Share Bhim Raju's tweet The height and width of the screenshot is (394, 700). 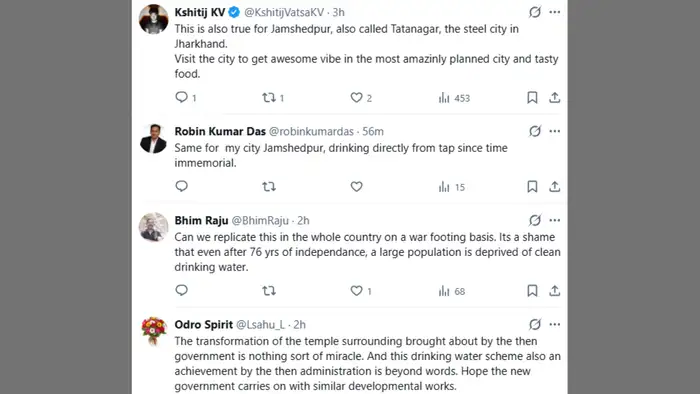tap(554, 291)
